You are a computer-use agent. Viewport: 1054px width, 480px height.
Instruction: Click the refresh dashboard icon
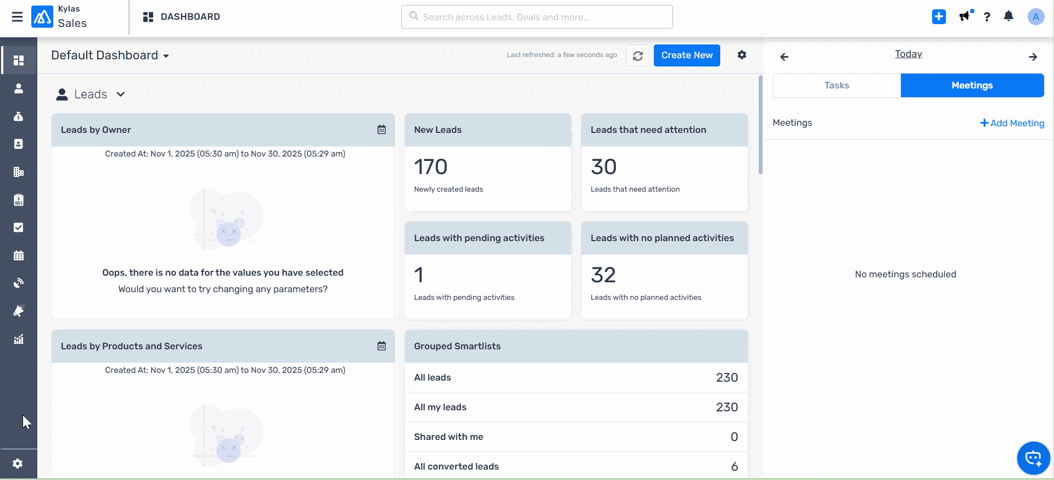point(638,56)
